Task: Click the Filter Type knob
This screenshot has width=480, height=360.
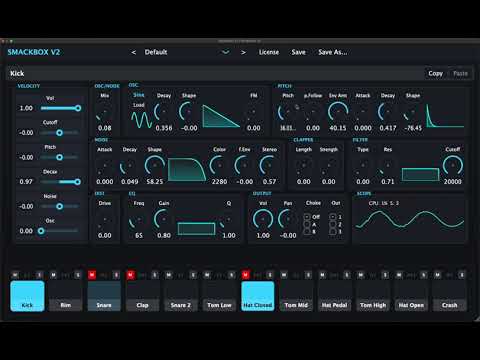Action: [x=363, y=166]
